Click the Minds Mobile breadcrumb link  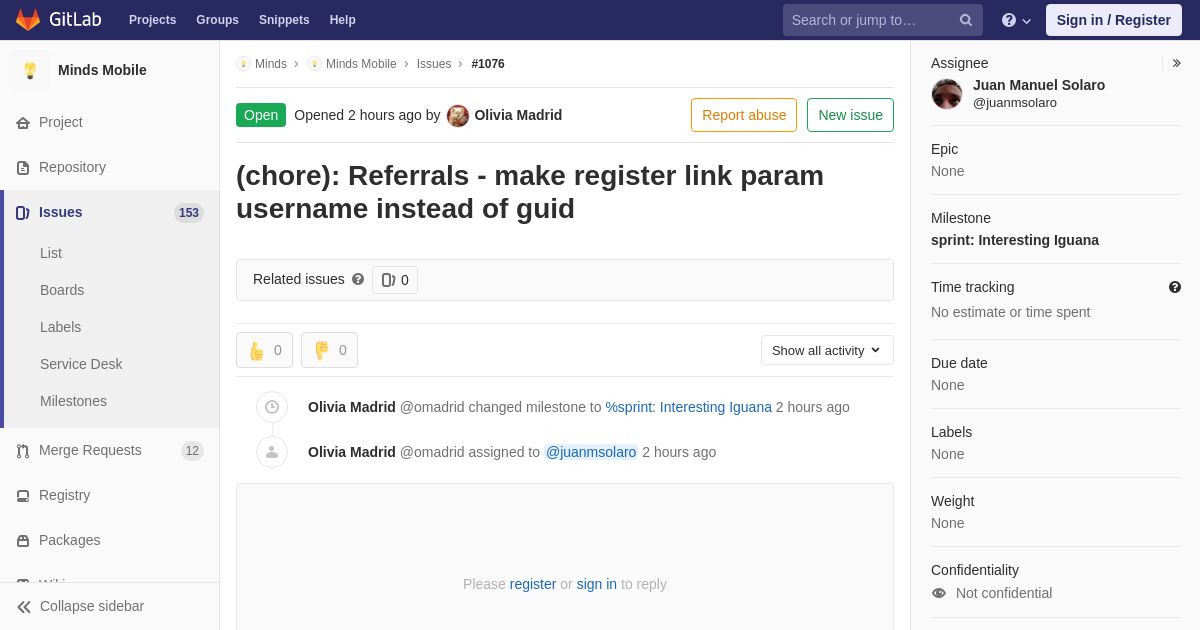point(361,64)
